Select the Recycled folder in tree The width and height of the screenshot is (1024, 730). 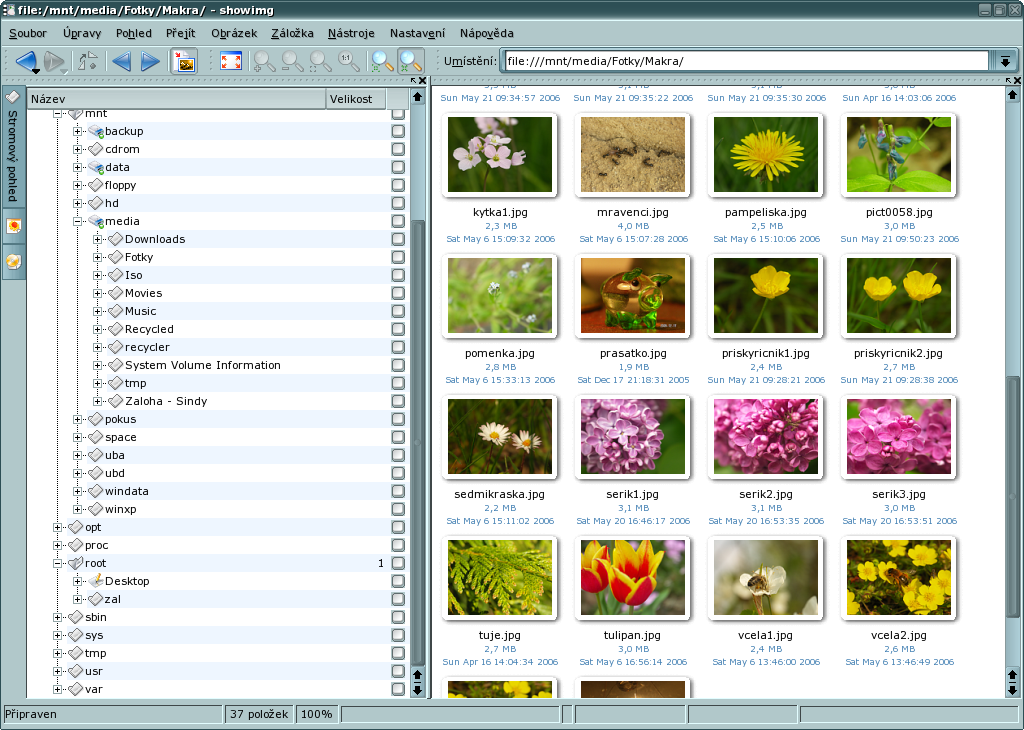149,329
